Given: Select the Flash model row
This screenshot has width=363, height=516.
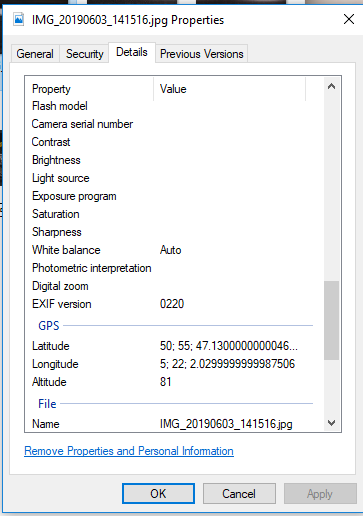Looking at the screenshot, I should coord(173,106).
